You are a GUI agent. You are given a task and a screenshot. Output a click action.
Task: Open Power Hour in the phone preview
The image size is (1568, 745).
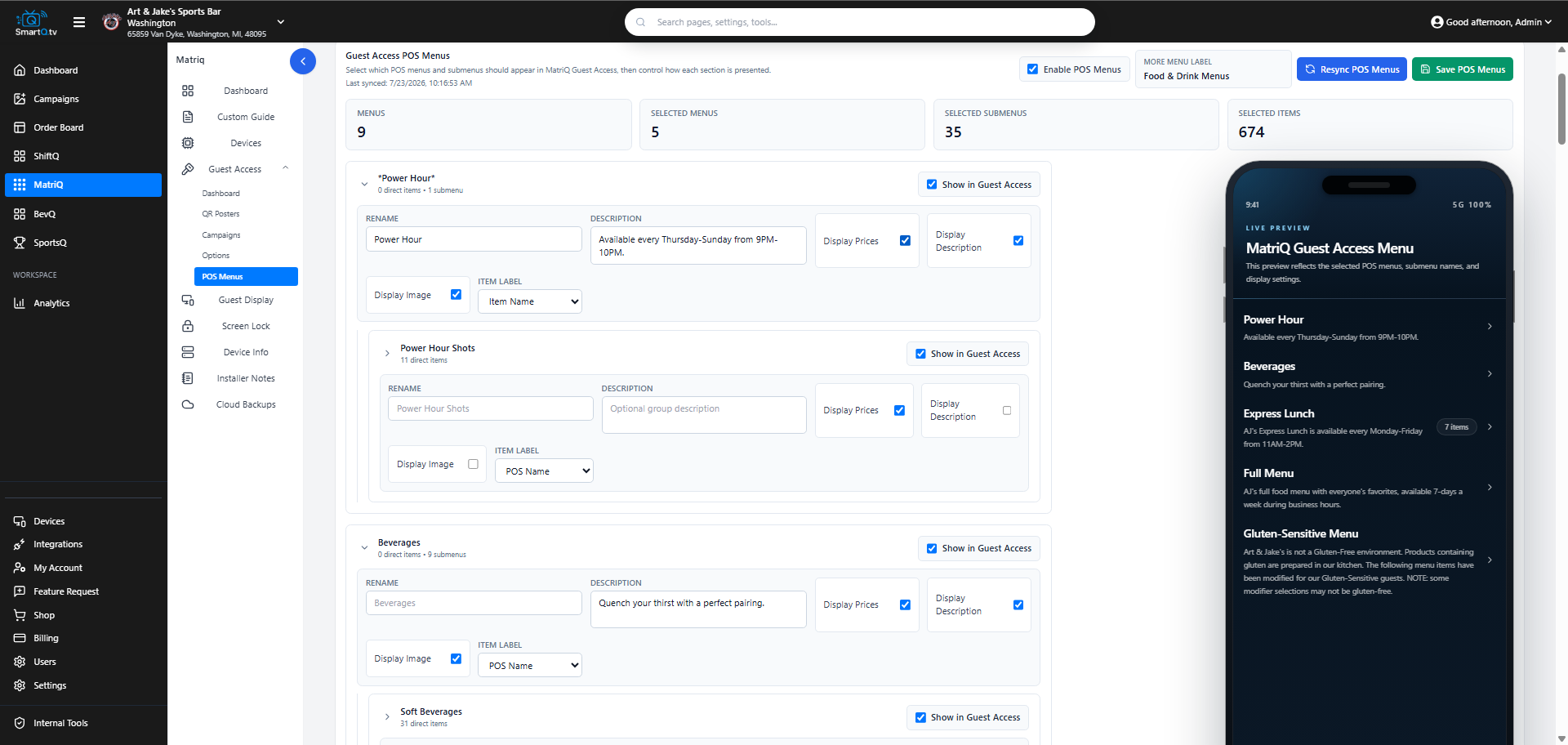coord(1368,327)
